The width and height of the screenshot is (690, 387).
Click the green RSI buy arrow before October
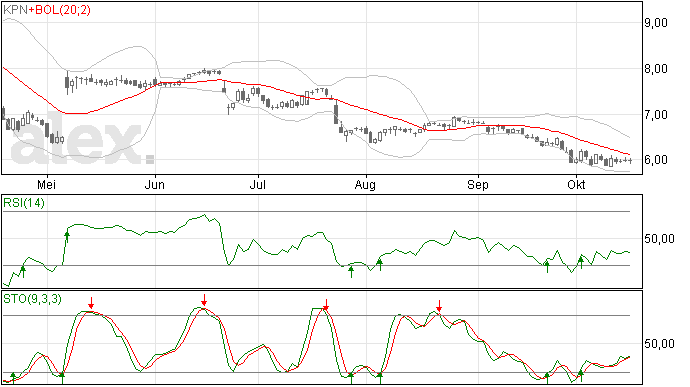547,267
